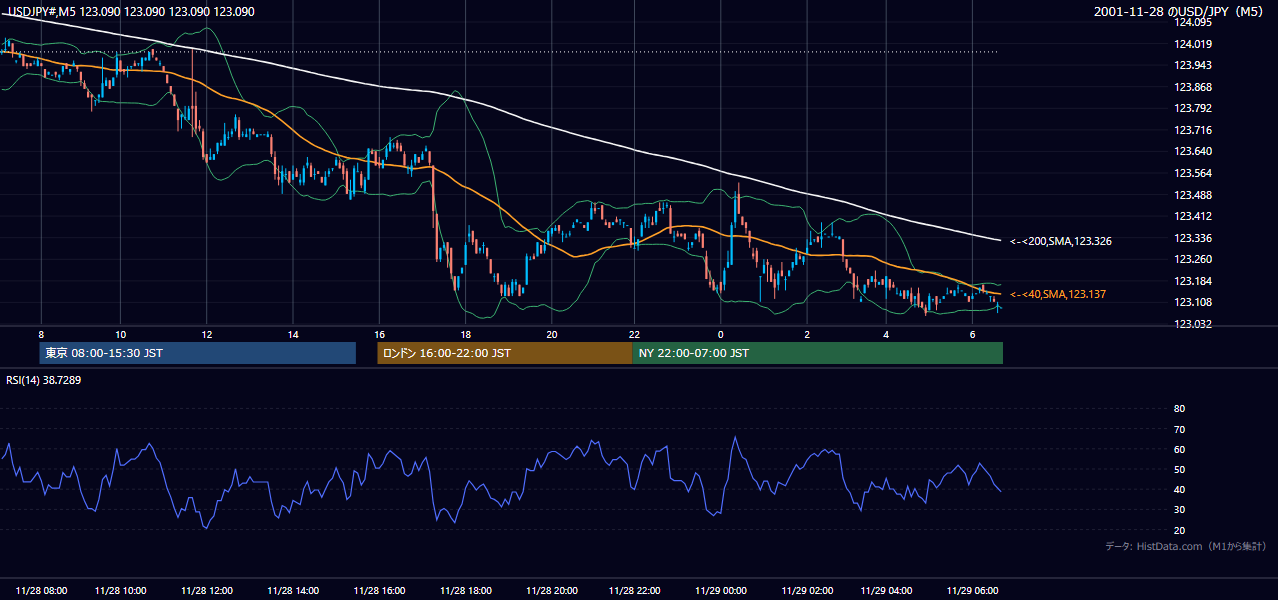
Task: Click the 11/28 20:00 date label
Action: point(551,591)
